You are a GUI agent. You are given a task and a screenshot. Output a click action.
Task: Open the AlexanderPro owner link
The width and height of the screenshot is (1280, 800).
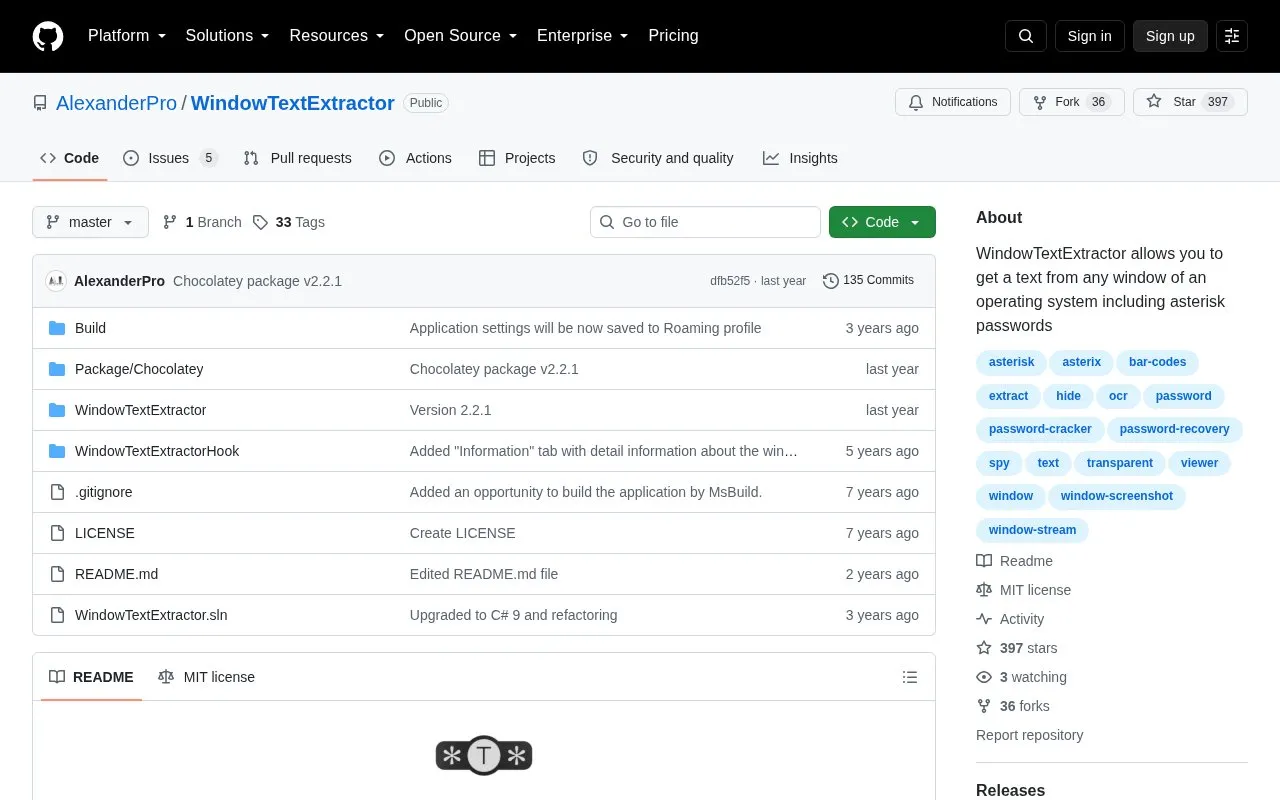[x=116, y=103]
